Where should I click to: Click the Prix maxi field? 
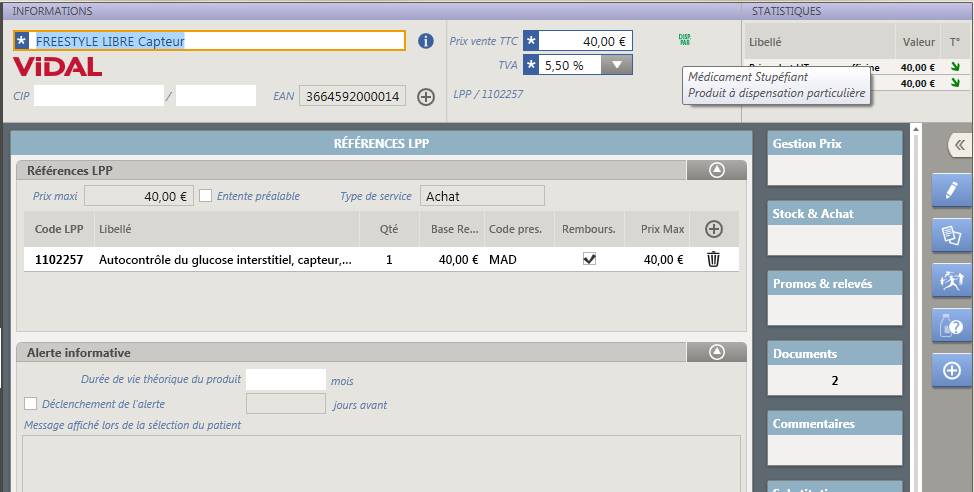[139, 196]
